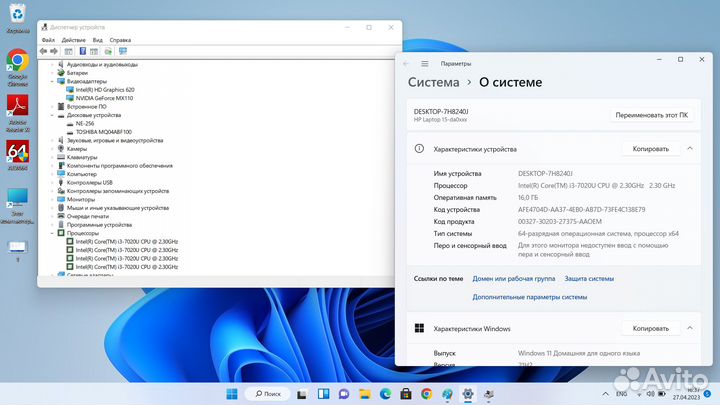This screenshot has height=405, width=720.
Task: Copy device specs with Копировать button
Action: pyautogui.click(x=650, y=149)
